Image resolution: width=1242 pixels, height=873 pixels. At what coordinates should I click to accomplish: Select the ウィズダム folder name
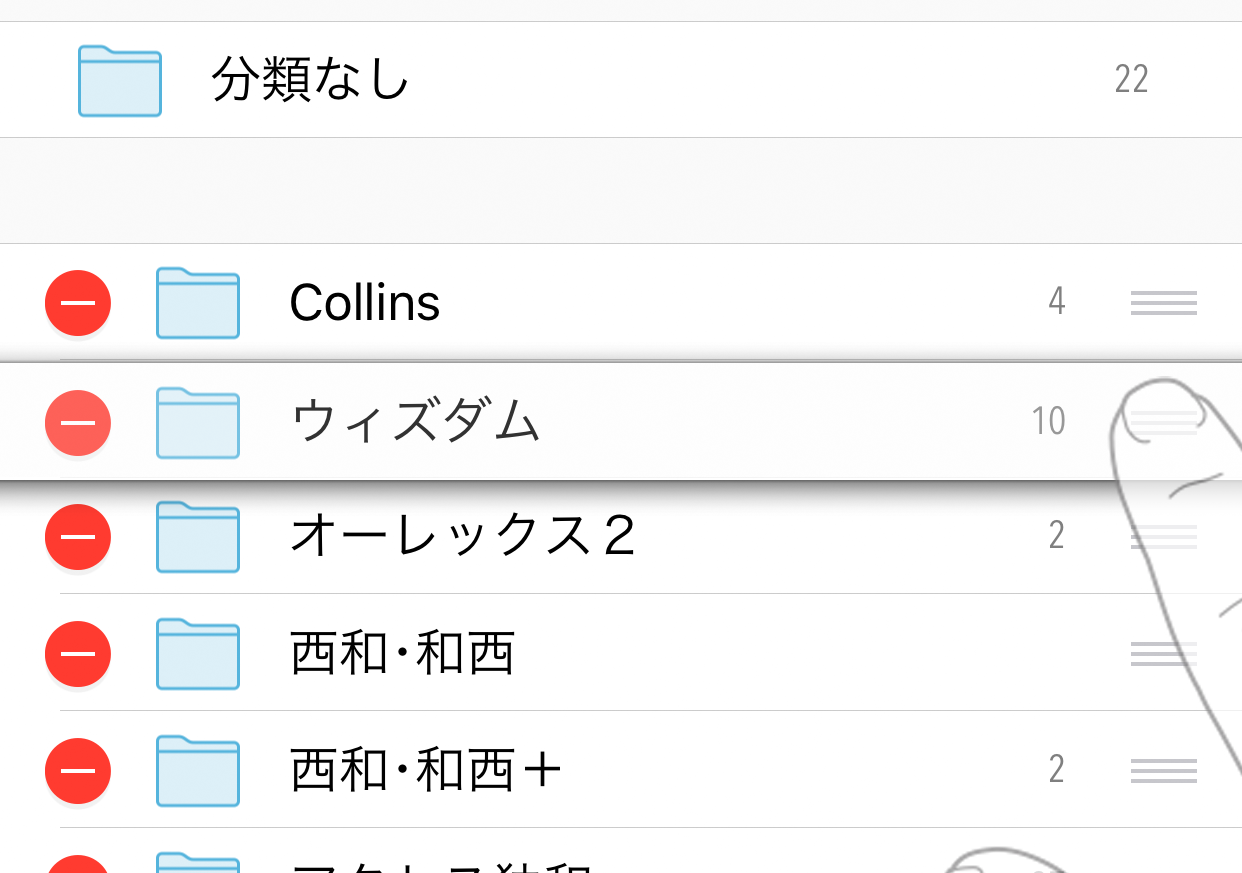[x=416, y=422]
